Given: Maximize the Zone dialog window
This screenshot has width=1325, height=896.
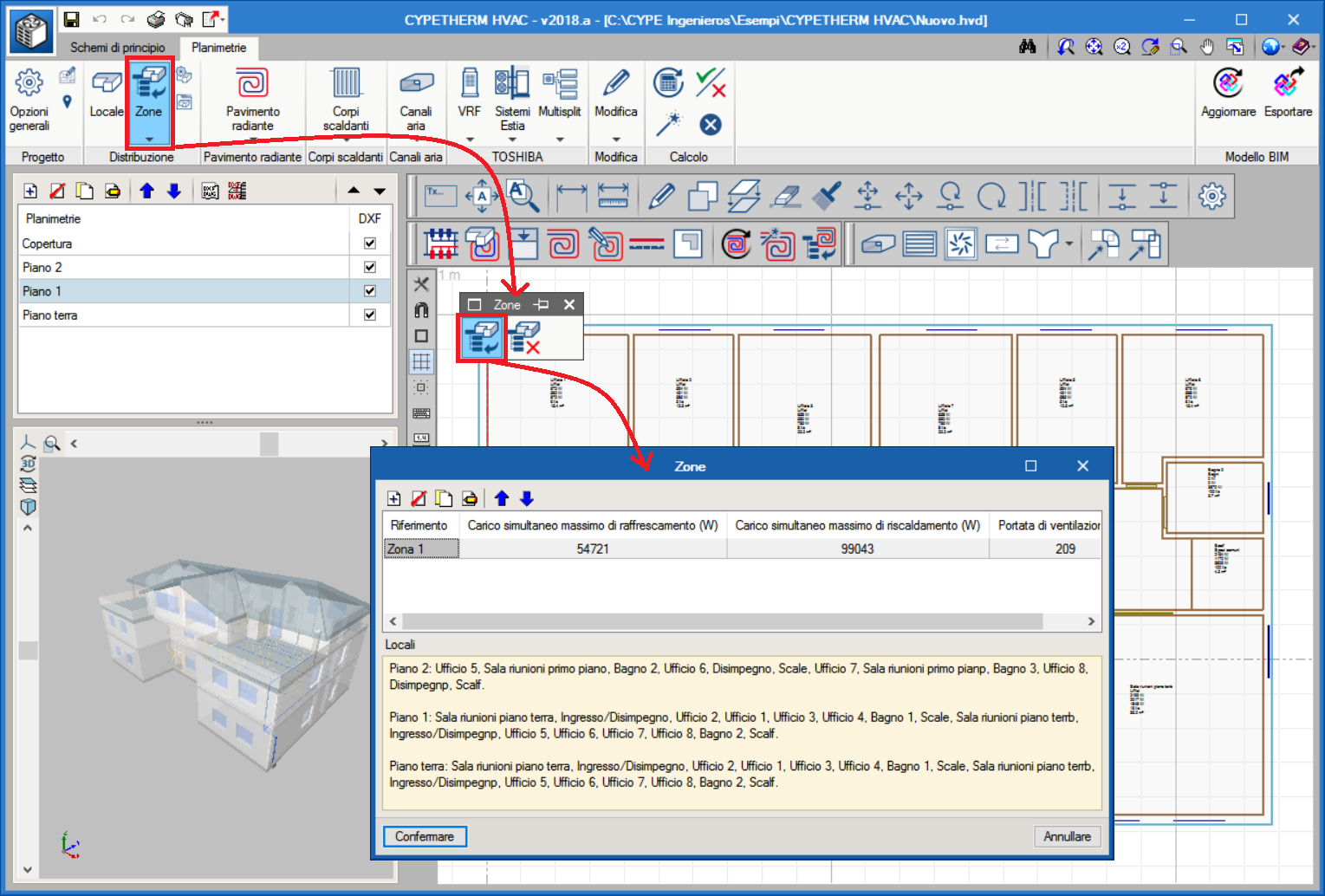Looking at the screenshot, I should click(1030, 466).
